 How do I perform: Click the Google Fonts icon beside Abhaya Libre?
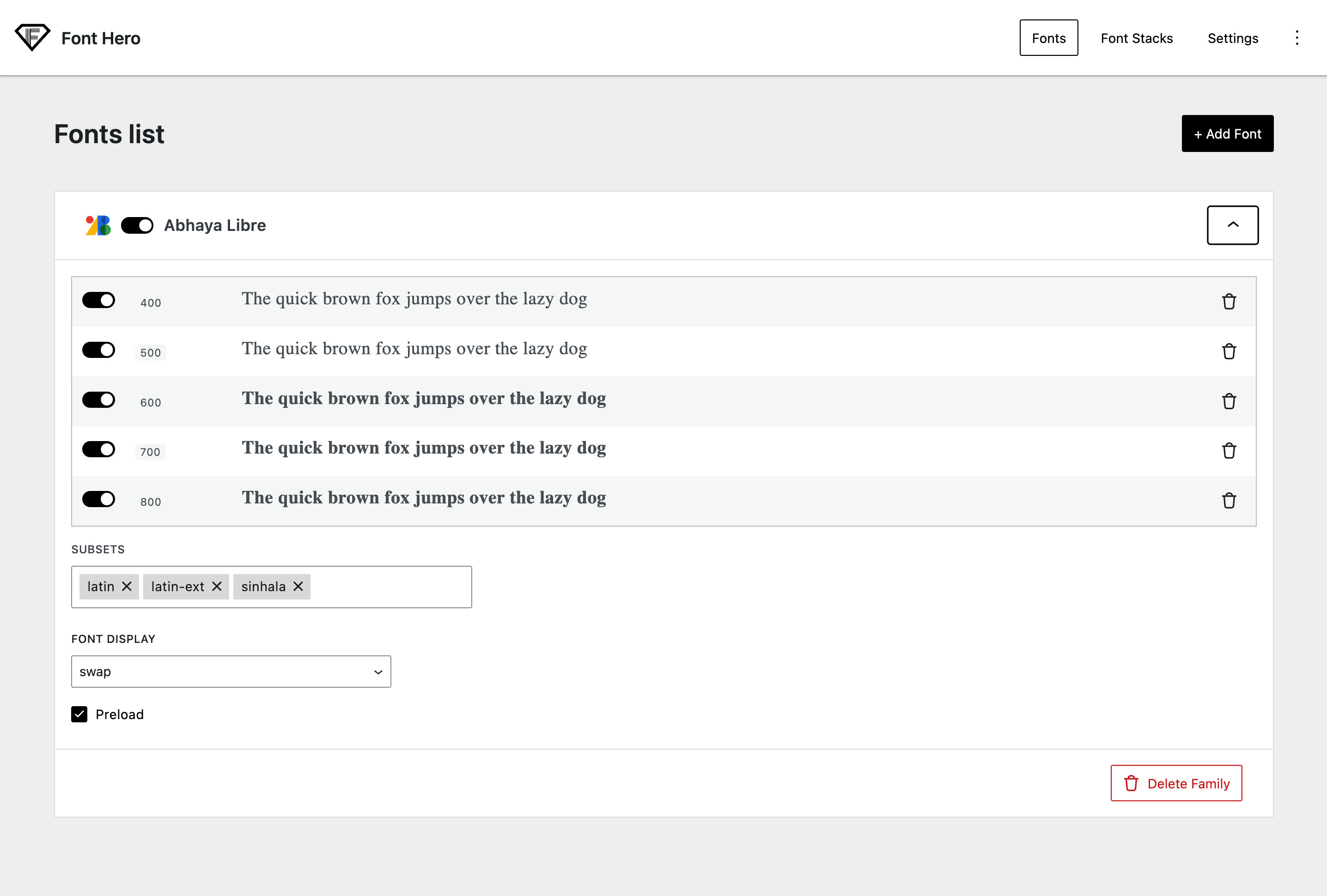click(x=98, y=225)
